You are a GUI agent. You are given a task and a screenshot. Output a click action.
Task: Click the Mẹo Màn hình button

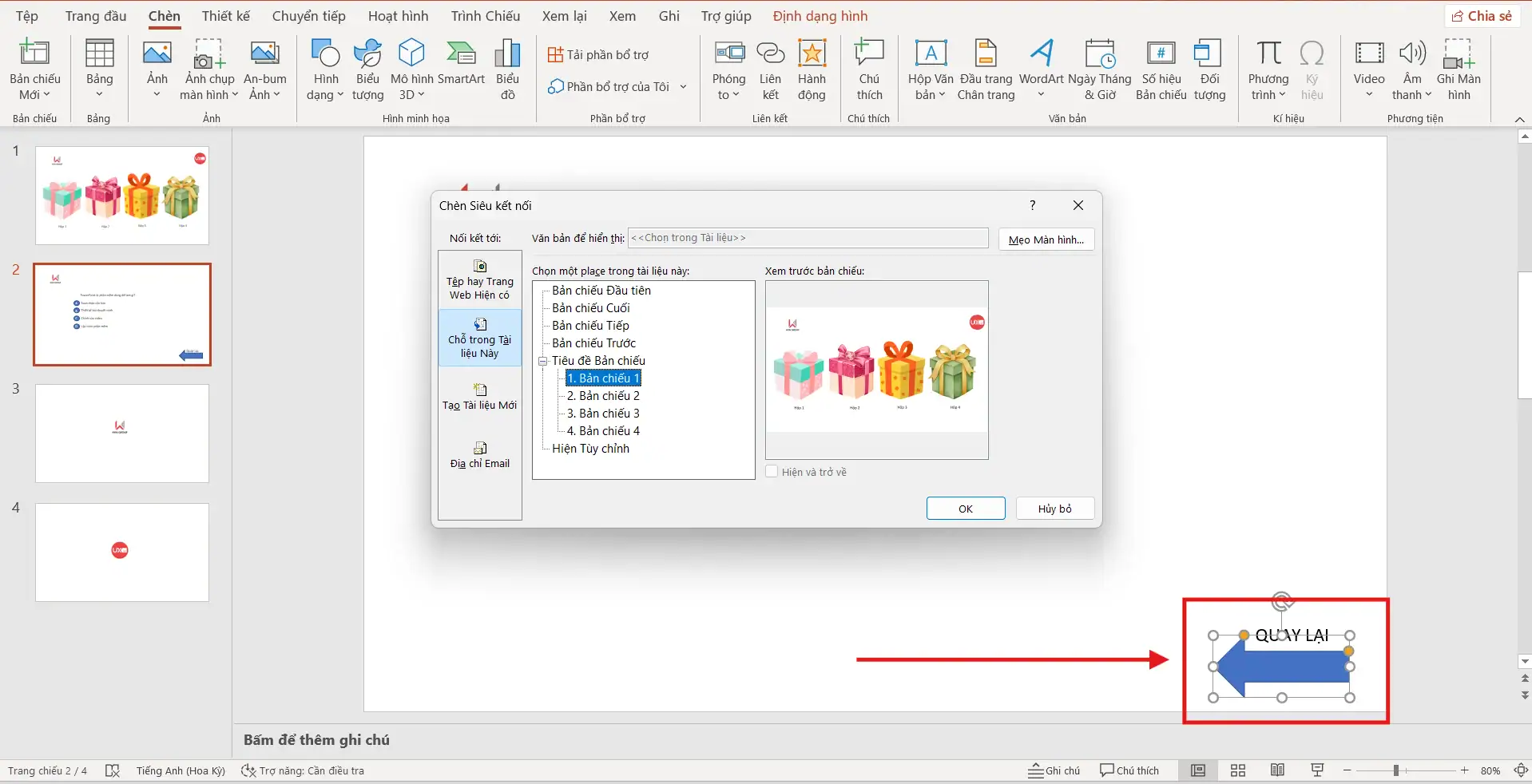point(1046,240)
